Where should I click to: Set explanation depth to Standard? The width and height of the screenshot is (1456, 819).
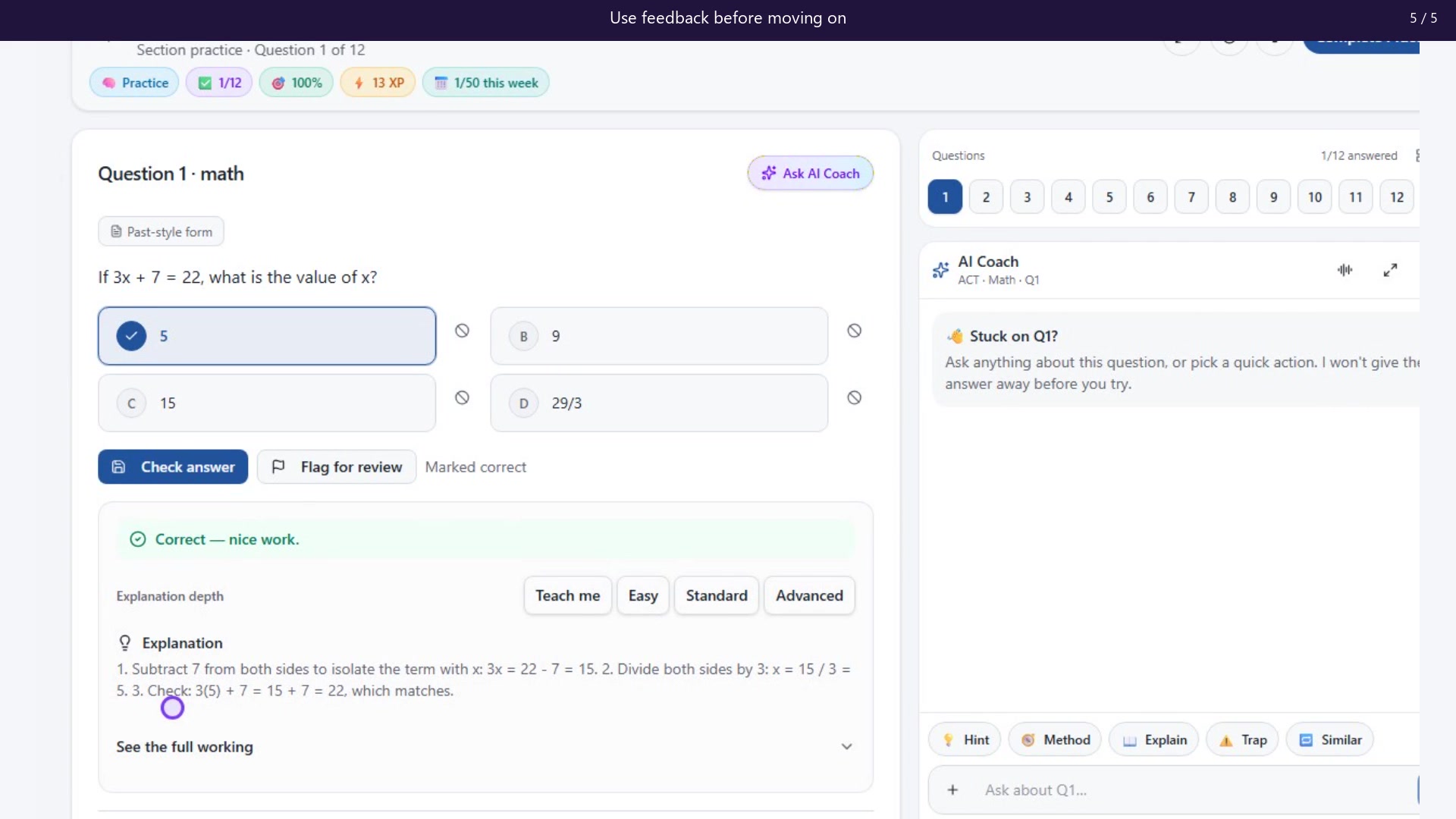click(716, 595)
